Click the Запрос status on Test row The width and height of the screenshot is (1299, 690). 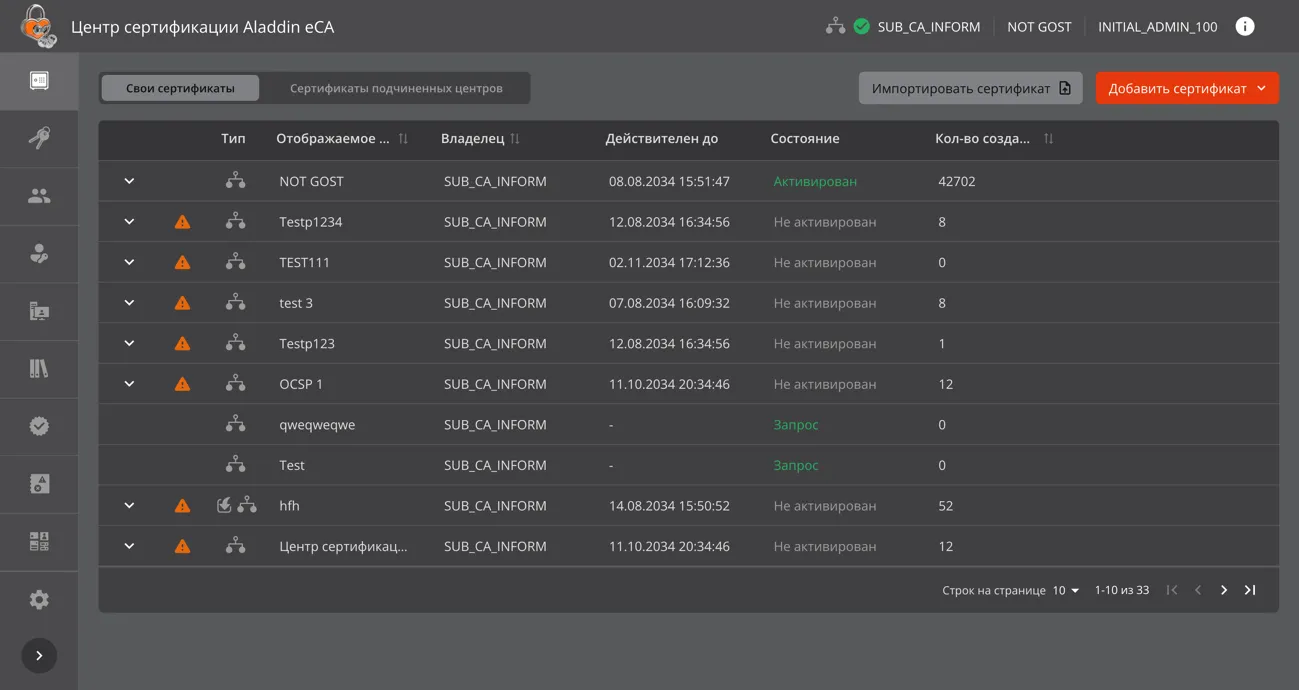click(796, 465)
